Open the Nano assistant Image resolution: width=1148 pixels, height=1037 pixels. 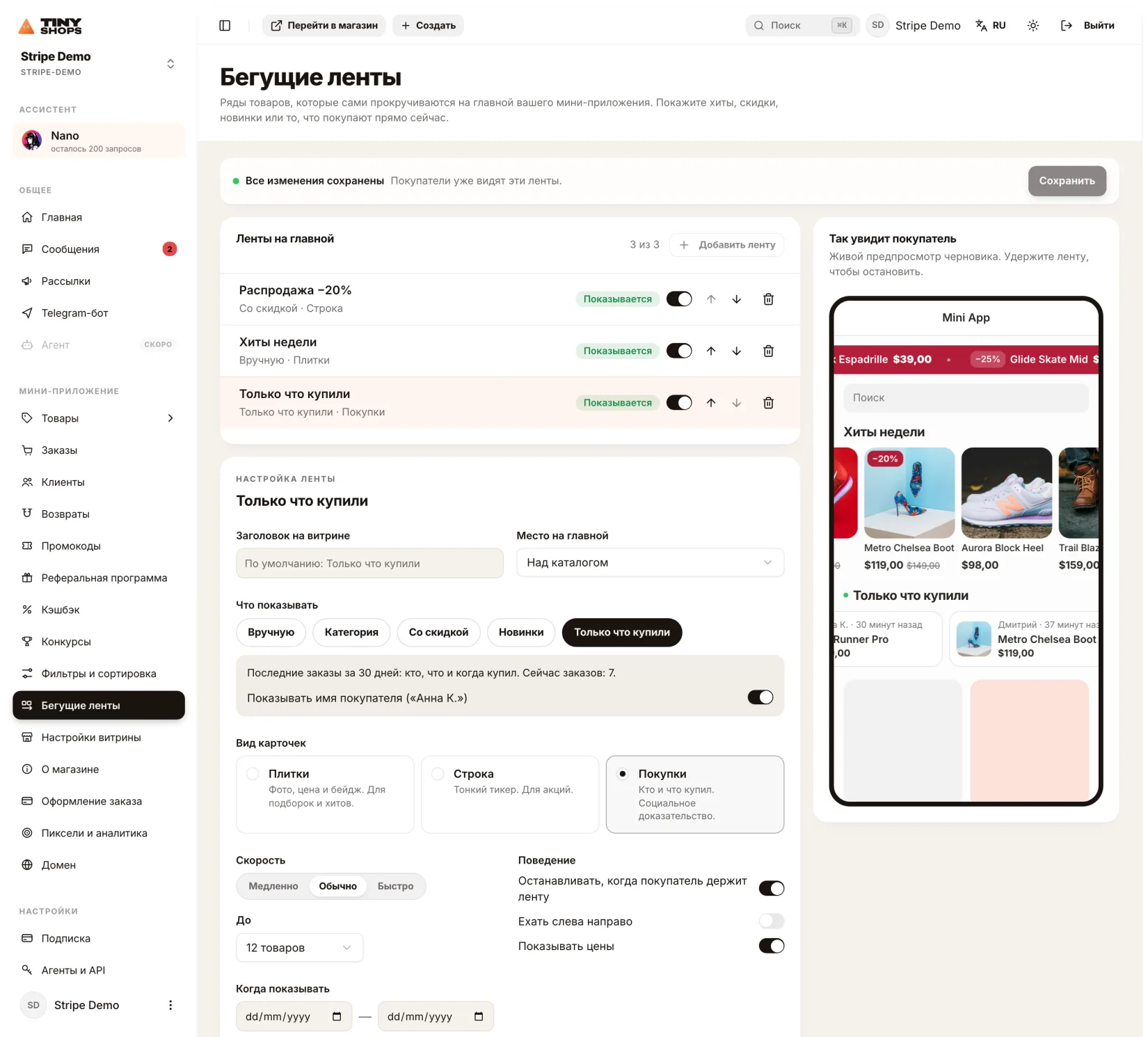click(x=99, y=141)
